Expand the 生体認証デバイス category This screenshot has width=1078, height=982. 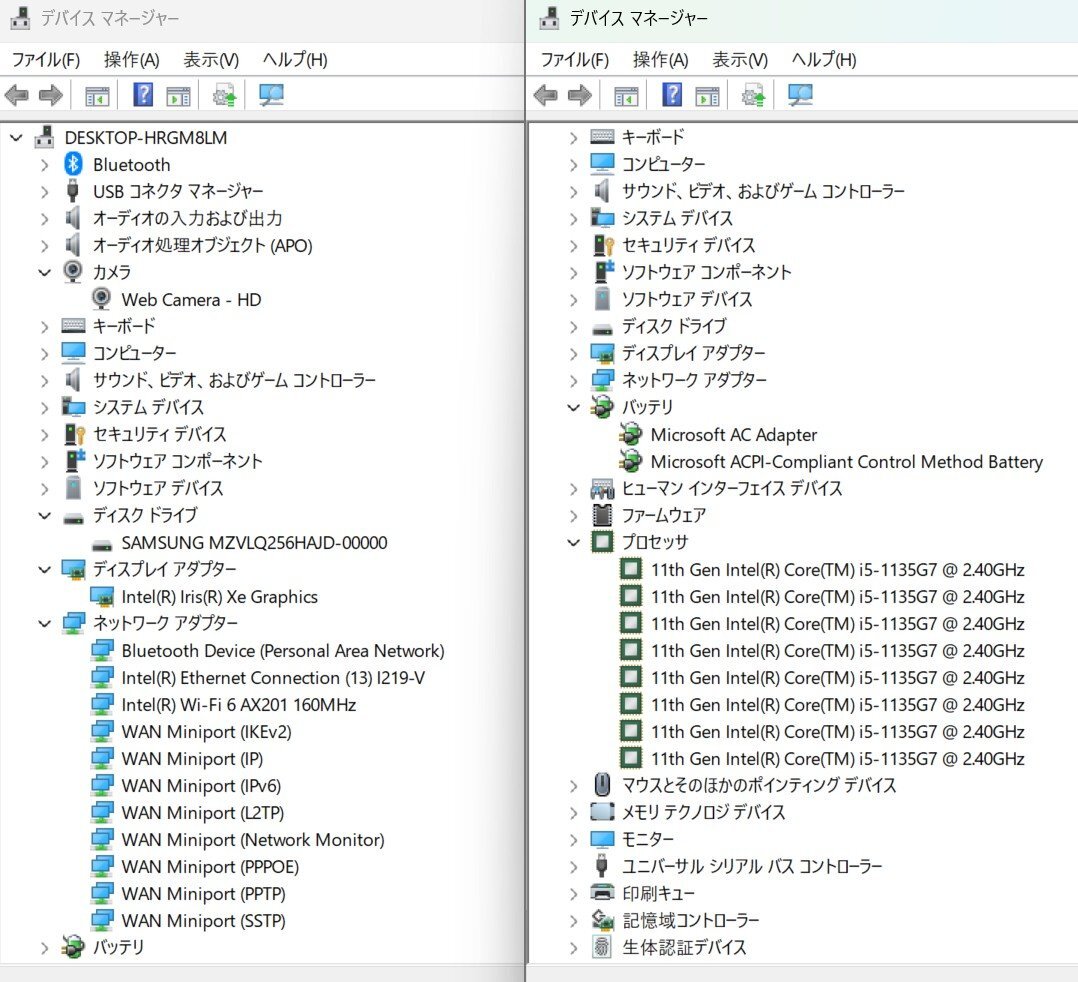click(x=573, y=947)
